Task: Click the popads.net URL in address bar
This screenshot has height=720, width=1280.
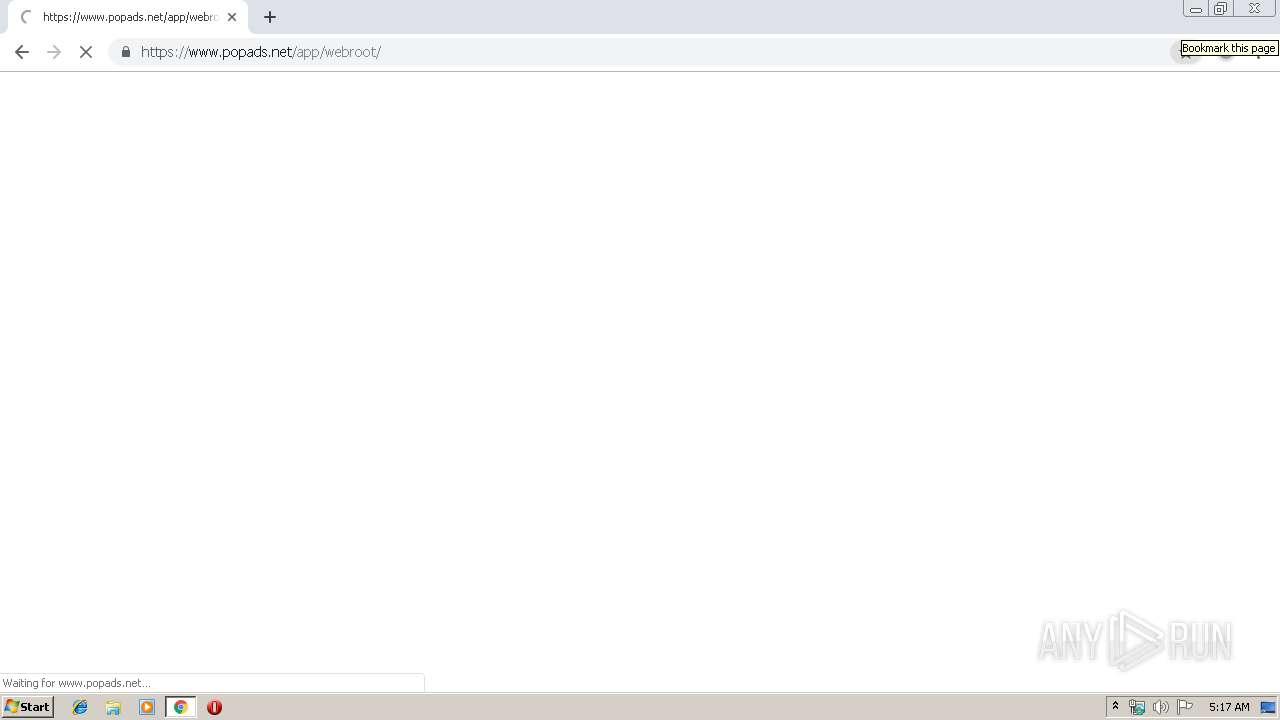Action: [261, 52]
